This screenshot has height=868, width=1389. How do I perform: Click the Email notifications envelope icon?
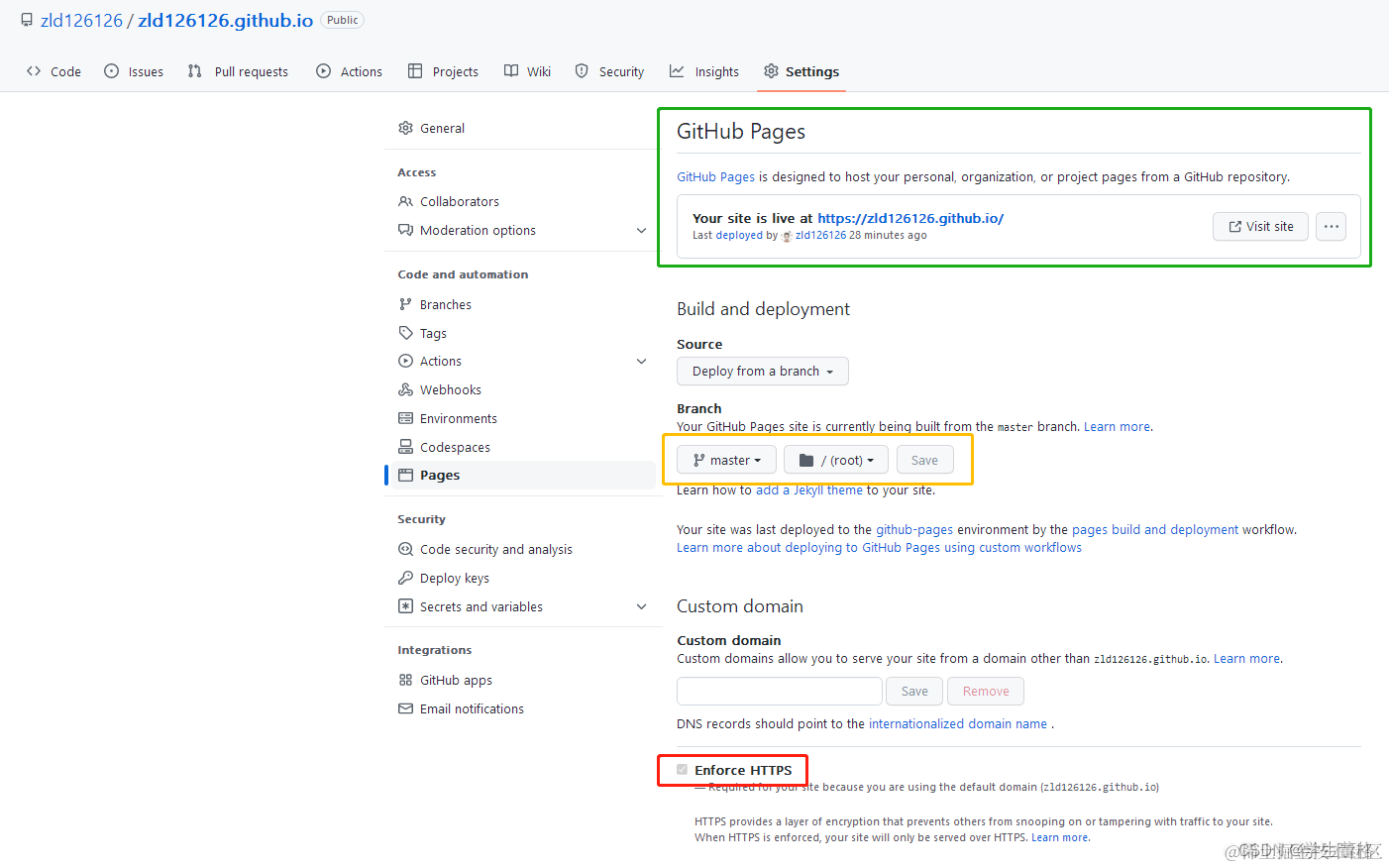coord(405,708)
